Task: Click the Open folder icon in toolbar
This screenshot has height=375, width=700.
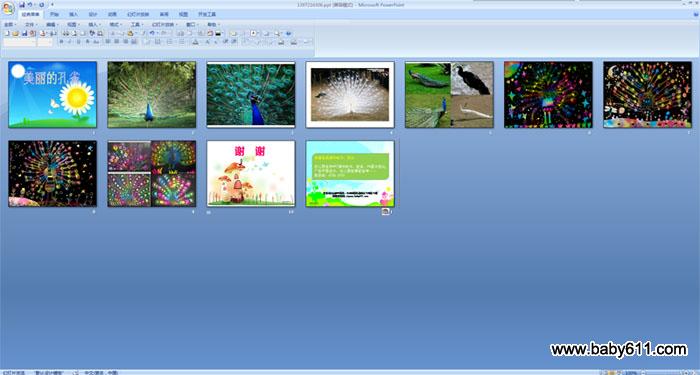Action: coord(16,33)
